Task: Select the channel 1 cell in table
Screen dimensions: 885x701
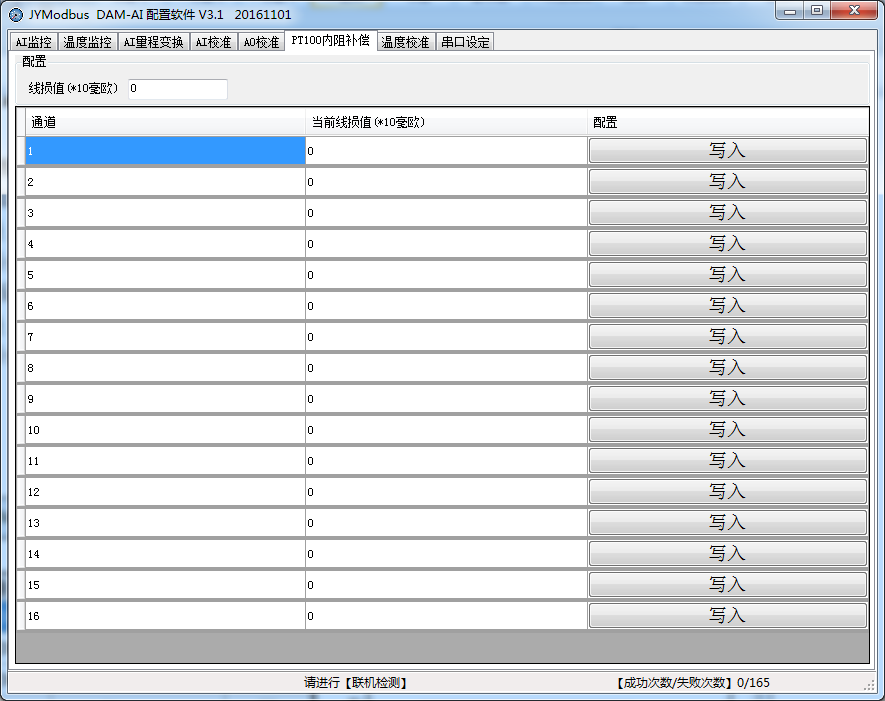Action: 165,151
